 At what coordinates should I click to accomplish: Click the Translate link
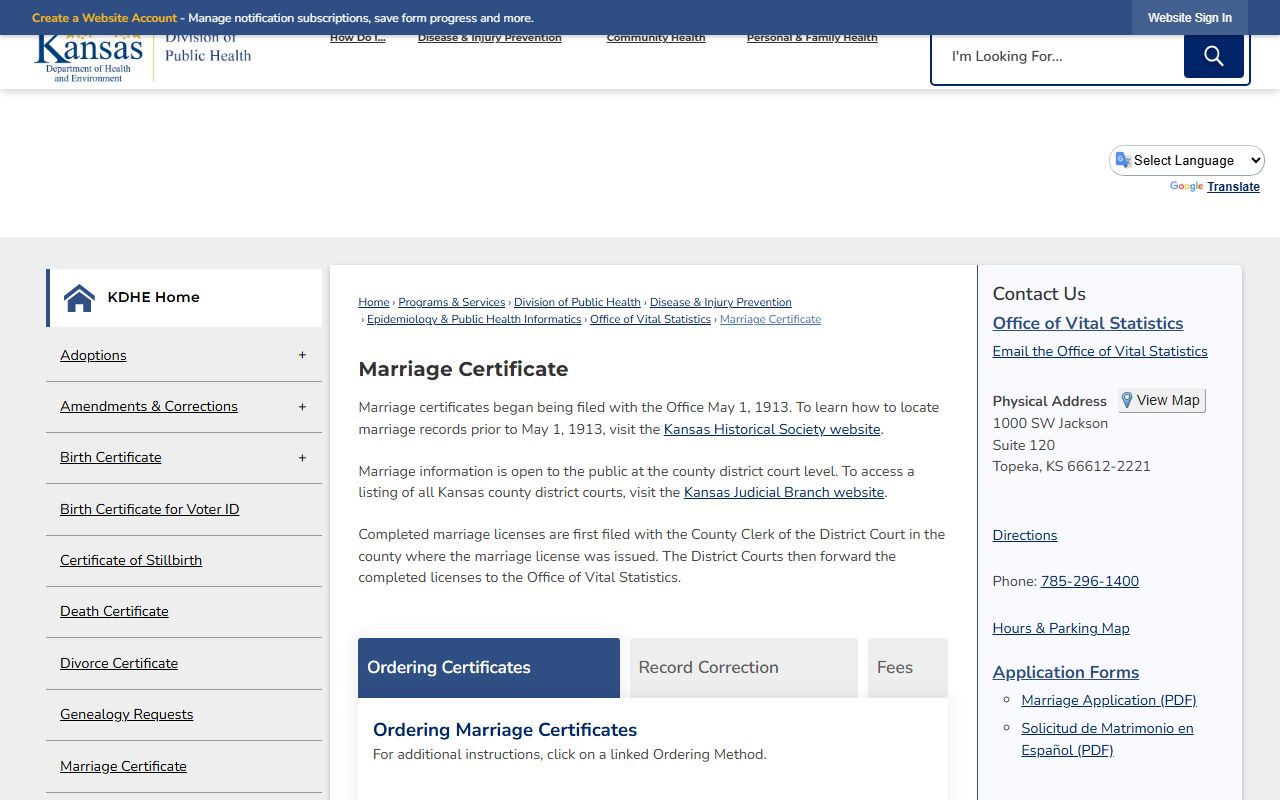[1233, 187]
